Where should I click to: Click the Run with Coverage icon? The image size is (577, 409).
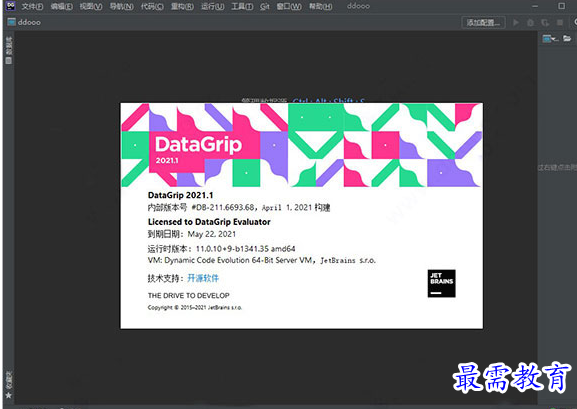[x=545, y=22]
